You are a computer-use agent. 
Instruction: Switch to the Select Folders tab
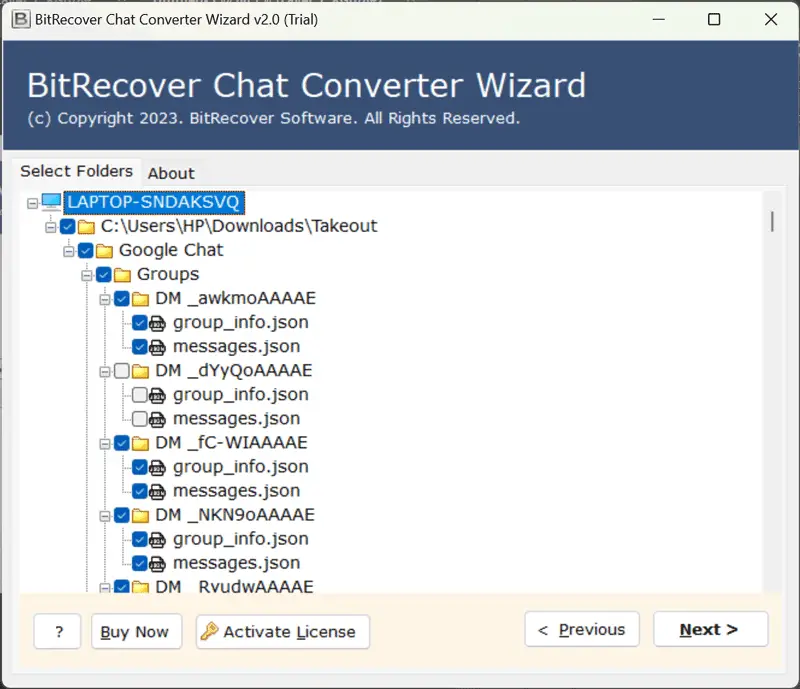coord(77,171)
